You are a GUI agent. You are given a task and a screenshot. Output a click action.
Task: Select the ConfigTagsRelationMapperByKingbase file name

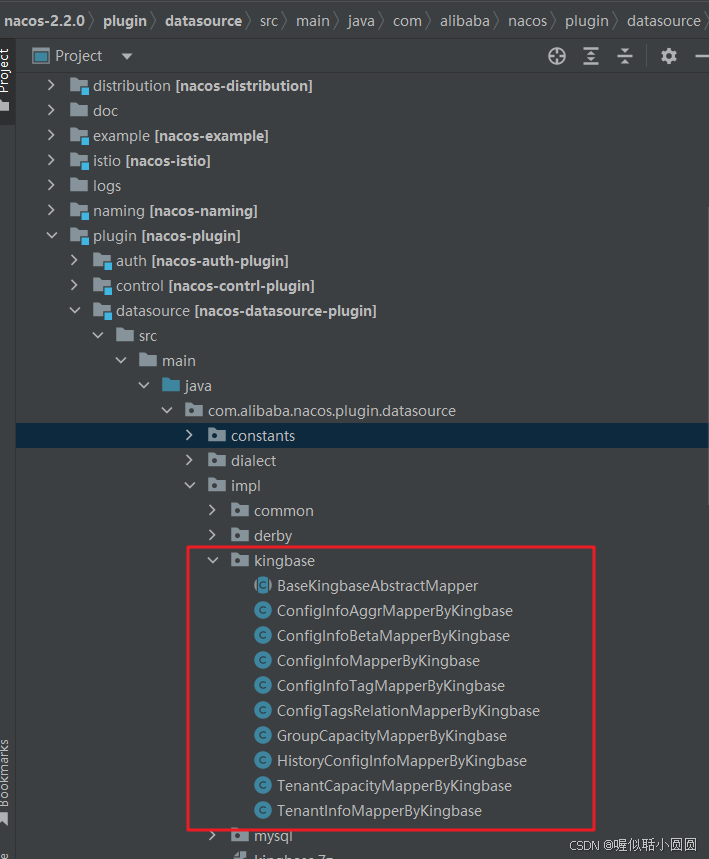[408, 711]
